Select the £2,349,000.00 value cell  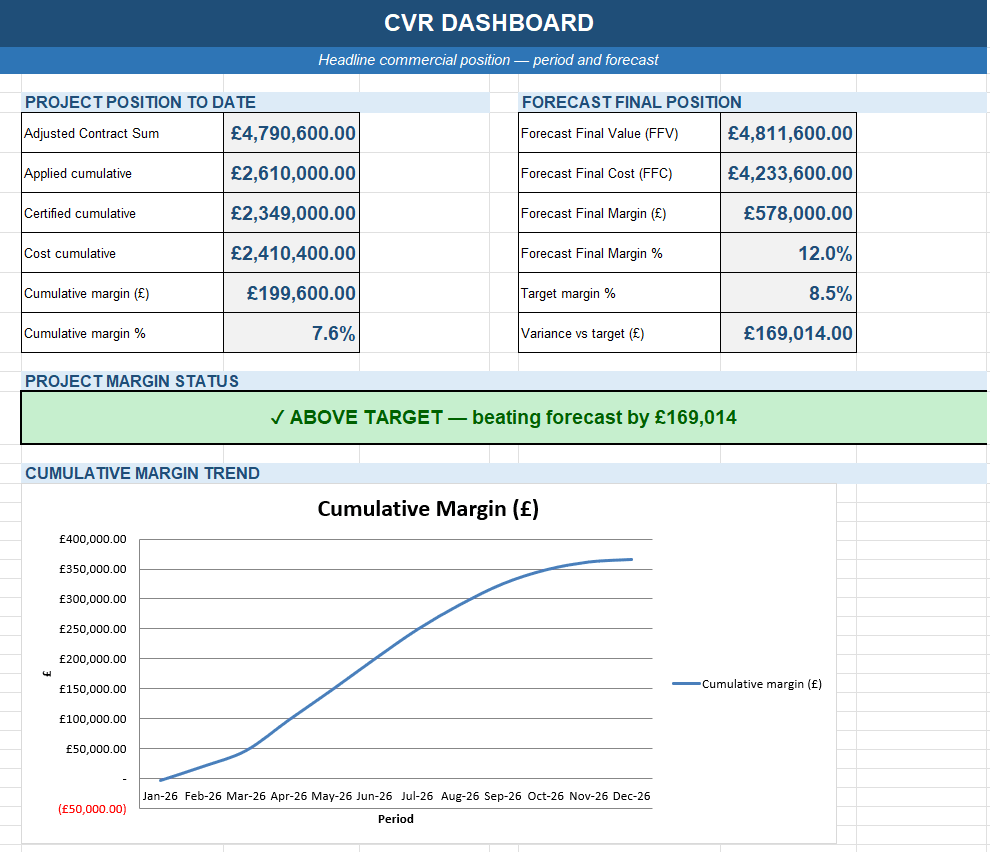click(292, 213)
